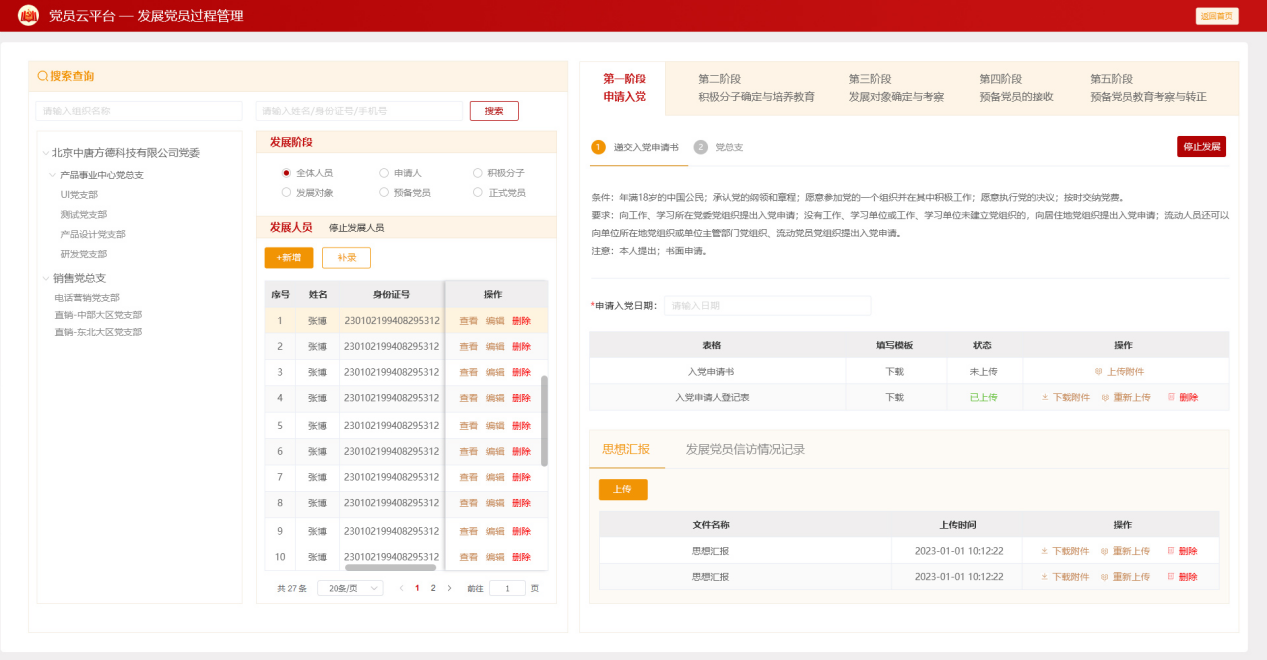Click the party platform logo icon
1267x660 pixels.
pyautogui.click(x=29, y=15)
